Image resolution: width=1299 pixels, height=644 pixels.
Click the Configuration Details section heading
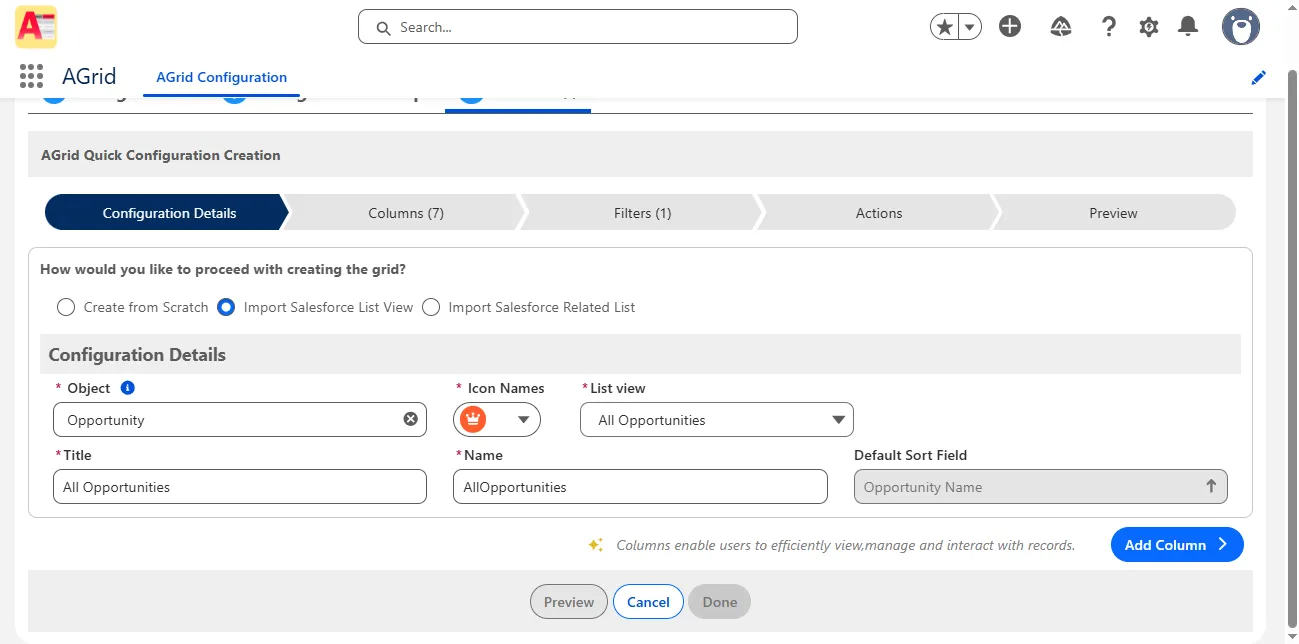137,355
